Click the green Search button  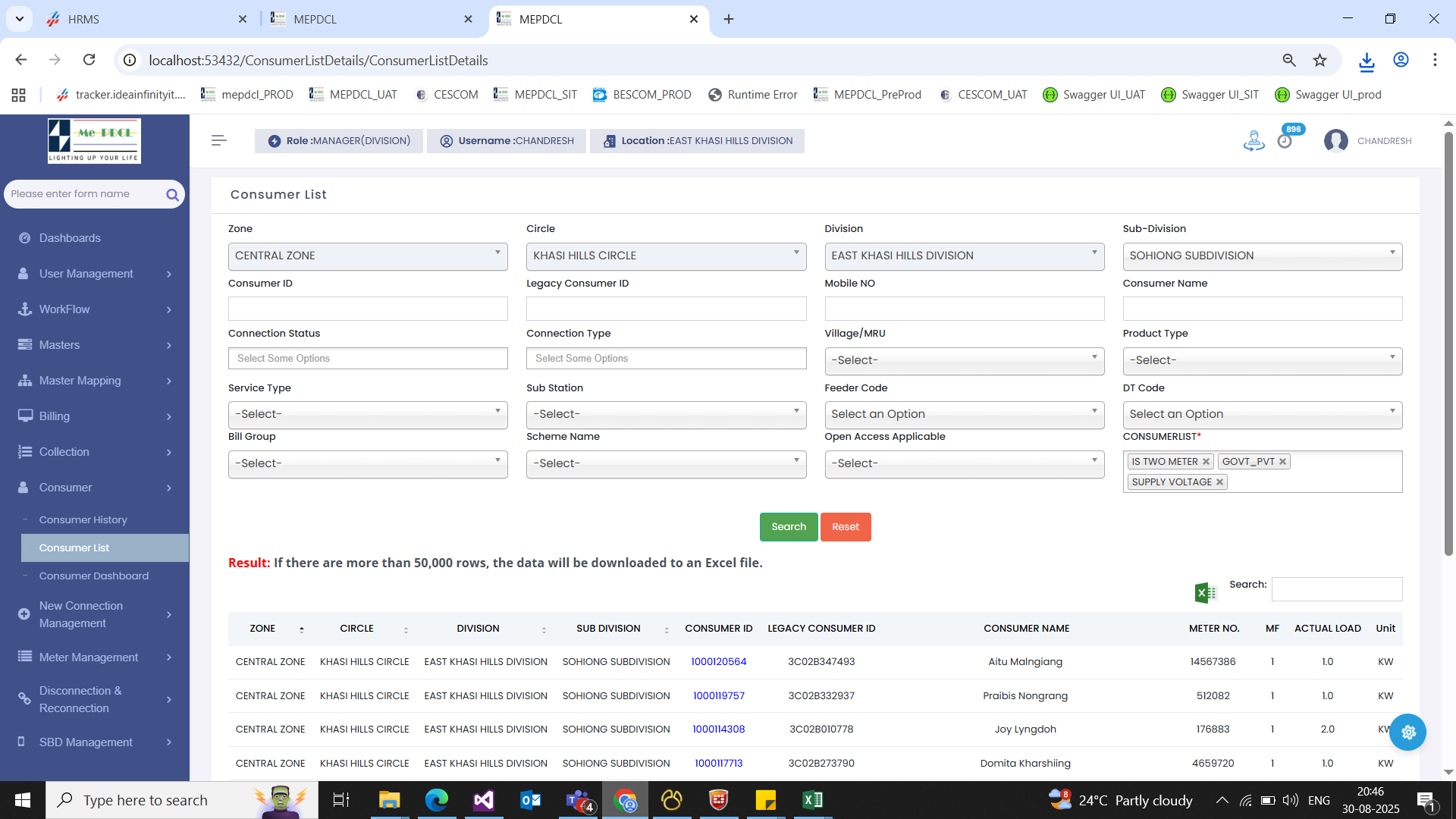[788, 527]
